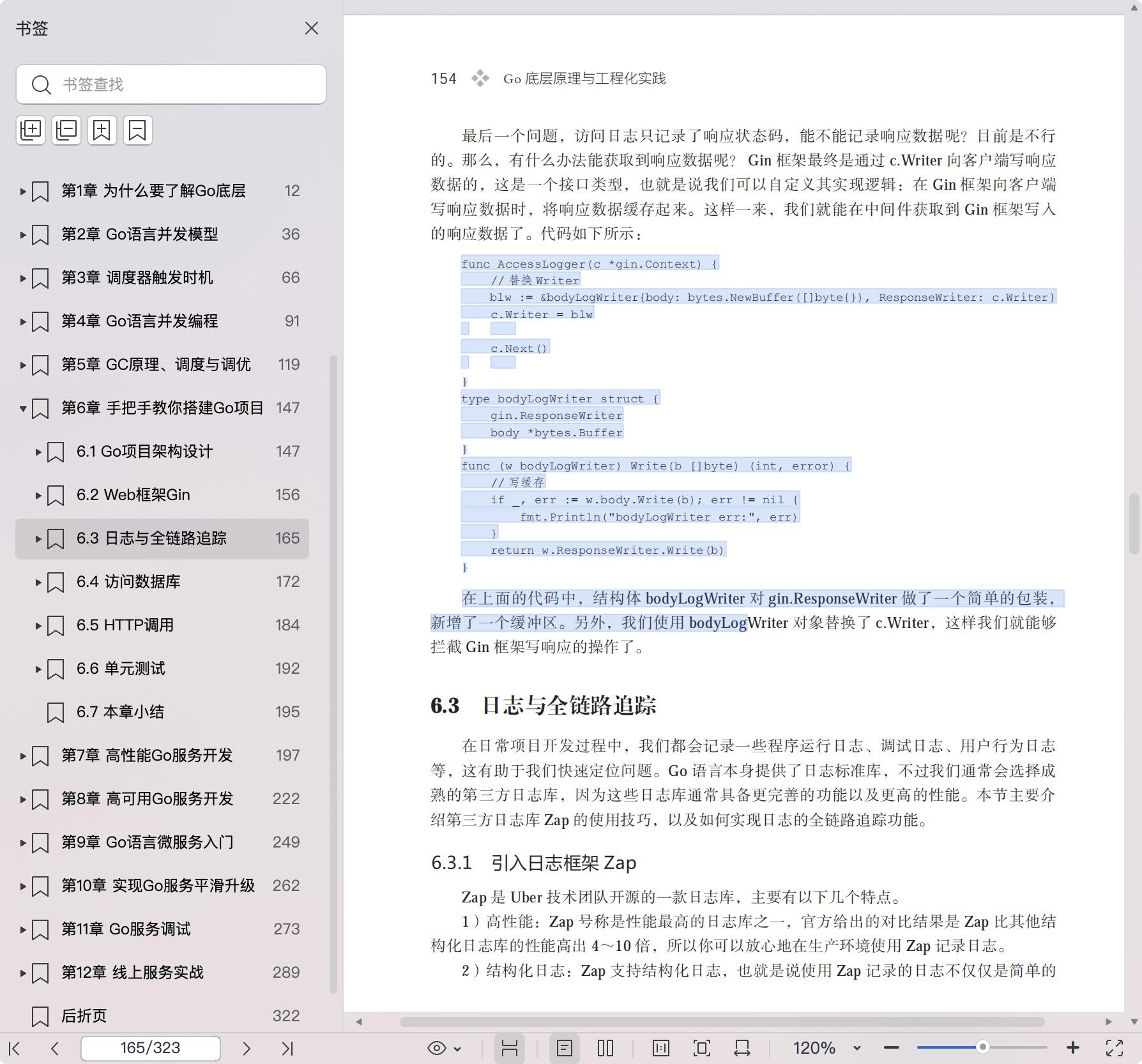
Task: Click page header Go 底层原理与工程化实践
Action: 584,79
